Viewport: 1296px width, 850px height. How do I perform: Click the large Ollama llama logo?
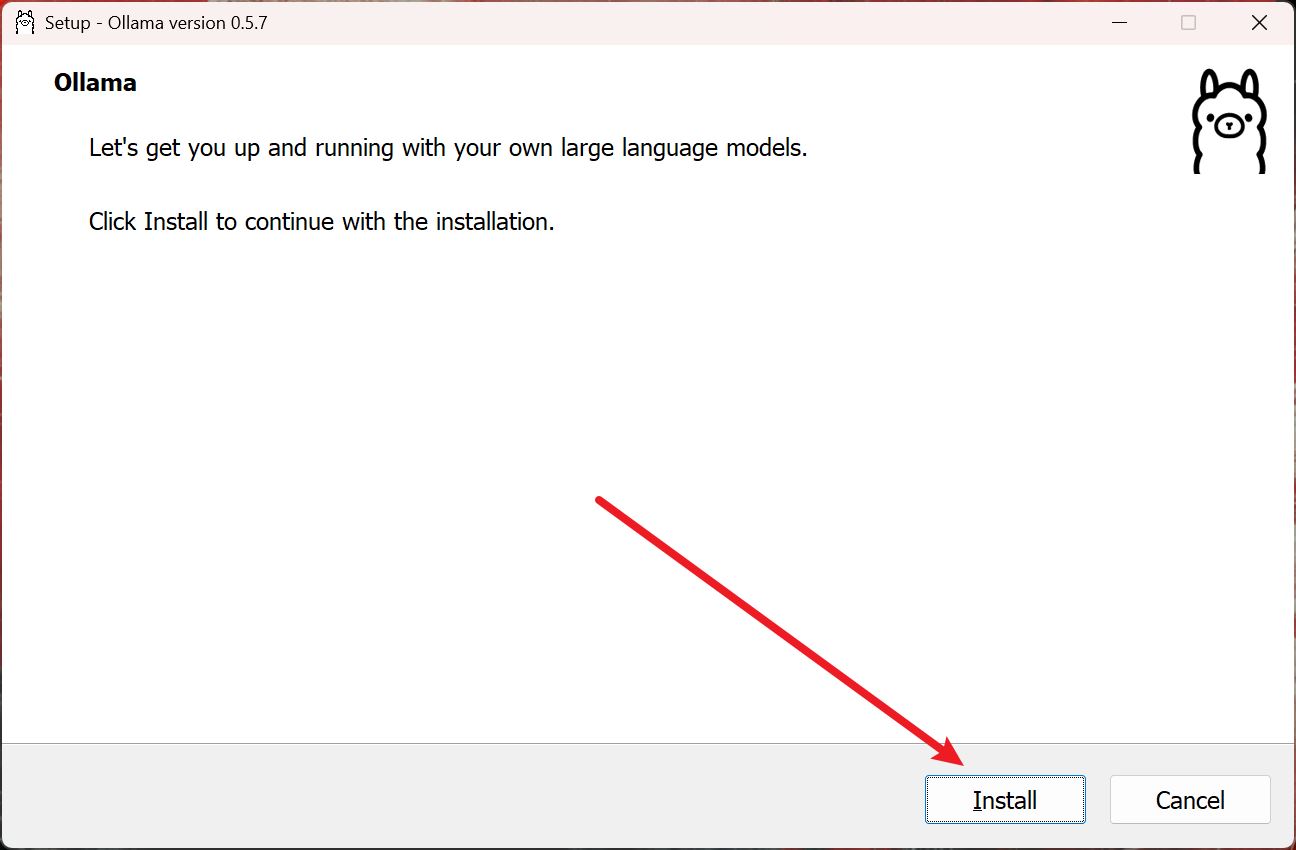(1229, 122)
